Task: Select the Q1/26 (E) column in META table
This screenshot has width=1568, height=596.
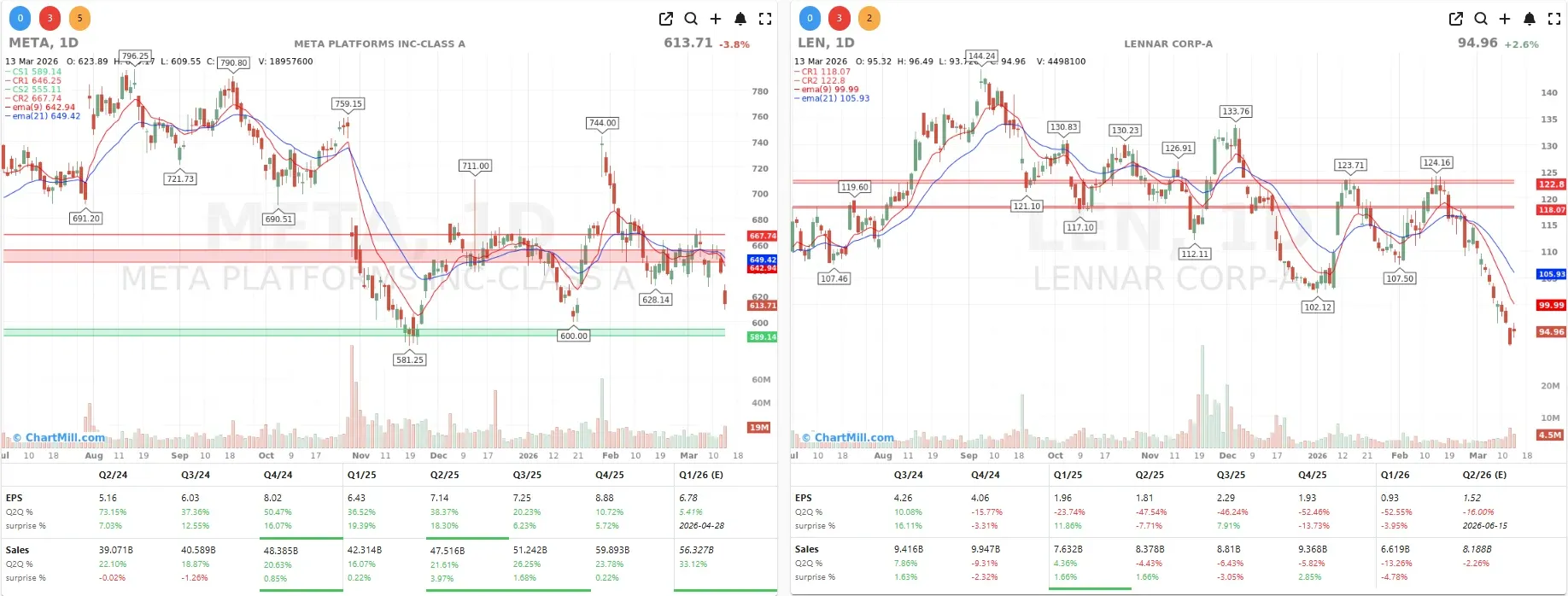Action: (x=701, y=475)
